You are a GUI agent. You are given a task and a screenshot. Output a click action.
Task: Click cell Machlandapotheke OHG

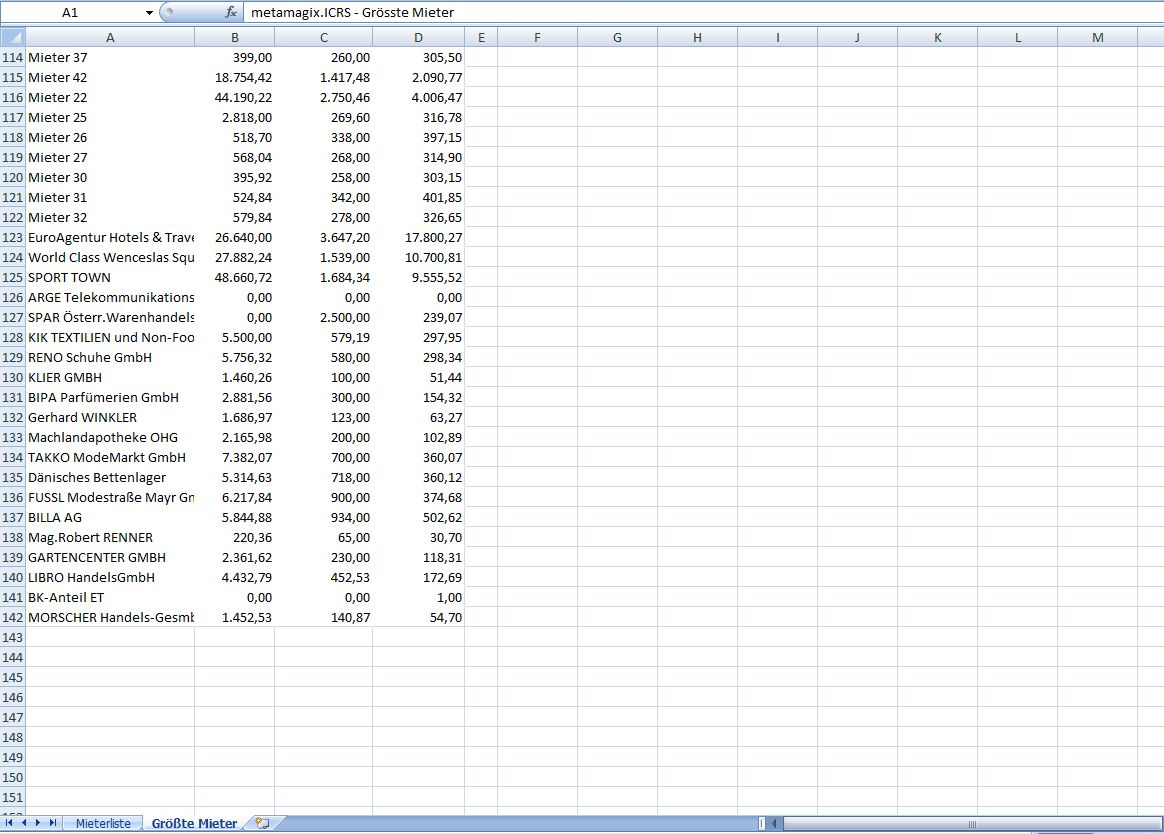110,437
